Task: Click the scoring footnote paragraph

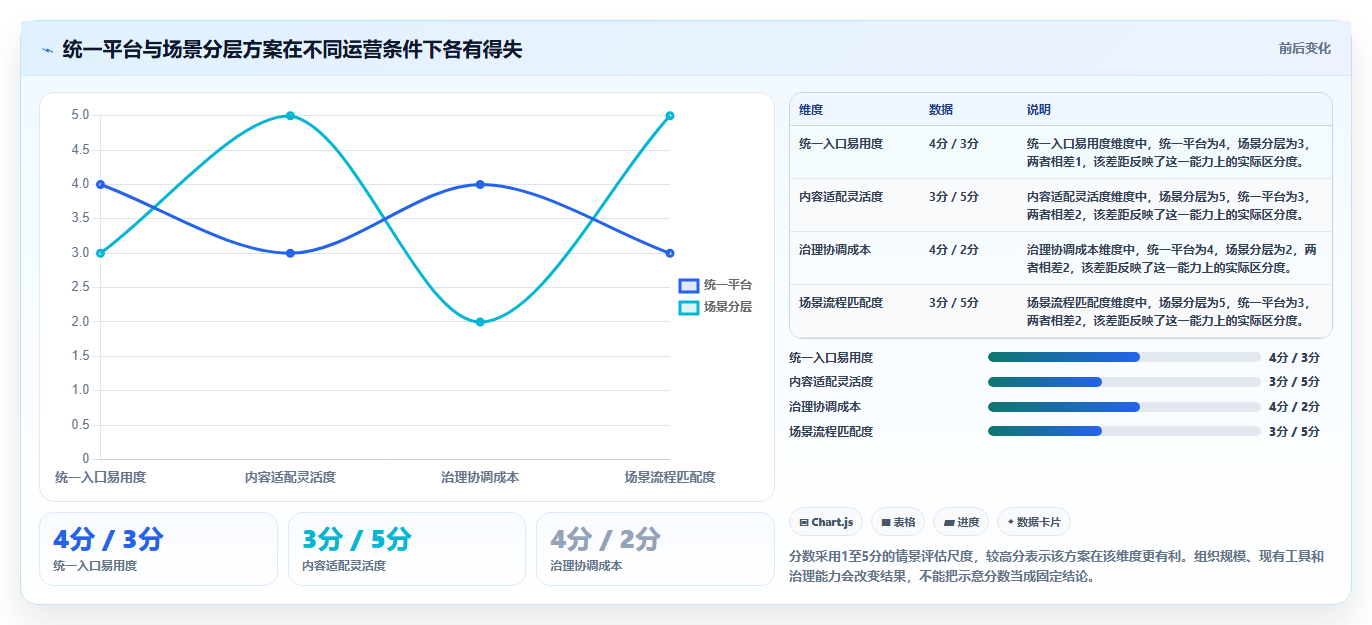Action: pos(1056,566)
